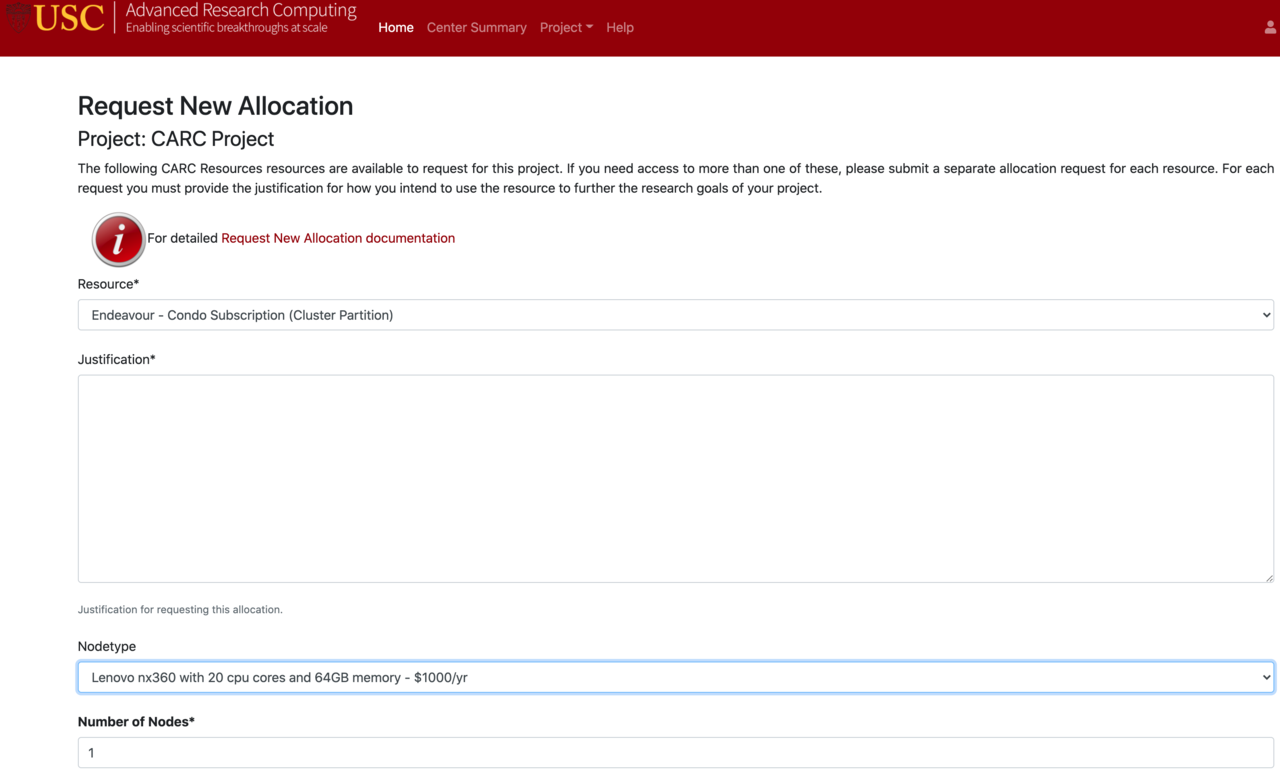This screenshot has height=778, width=1280.
Task: Focus the Justification text area
Action: coord(676,479)
